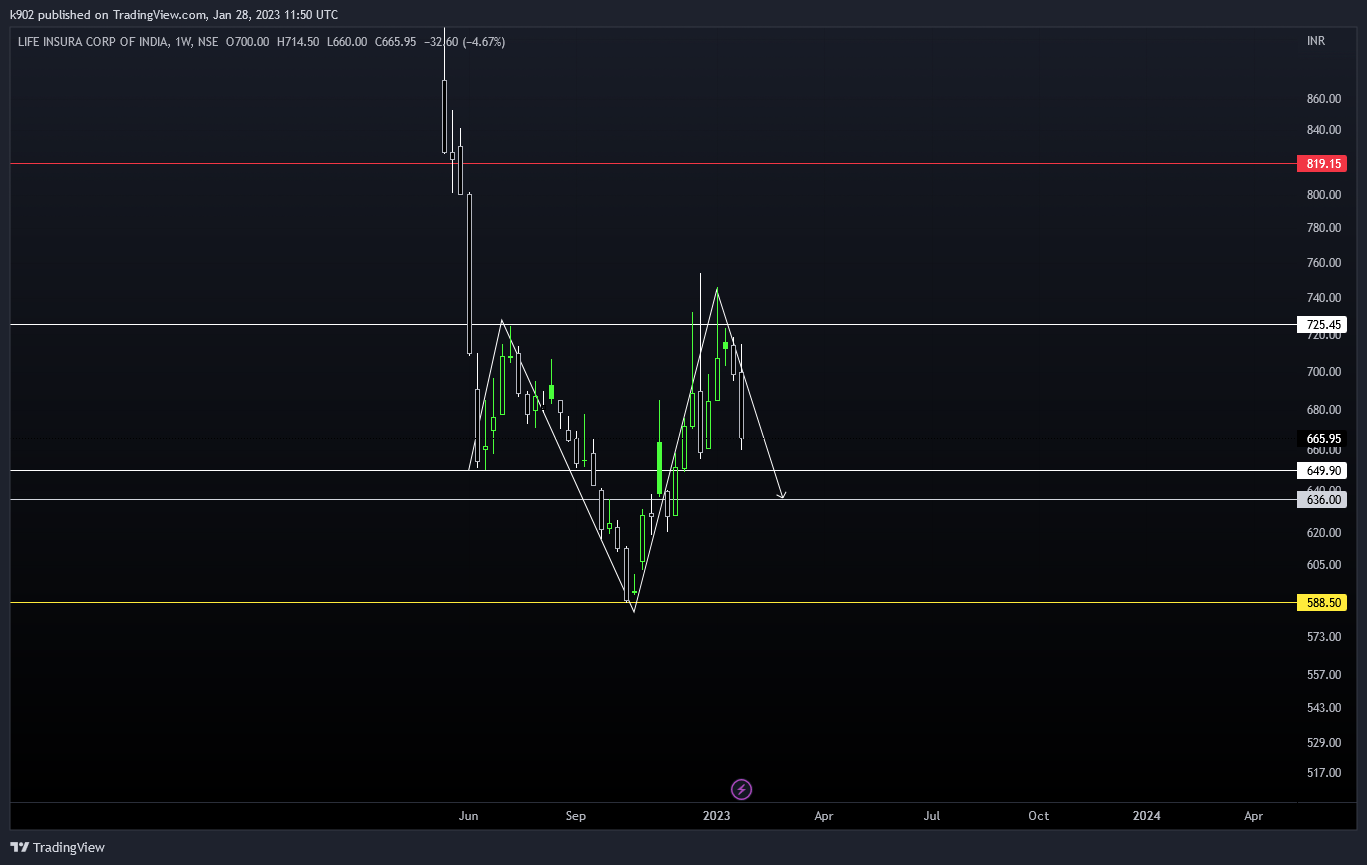Click the arrowhead of the projection line
Viewport: 1367px width, 865px height.
click(783, 495)
